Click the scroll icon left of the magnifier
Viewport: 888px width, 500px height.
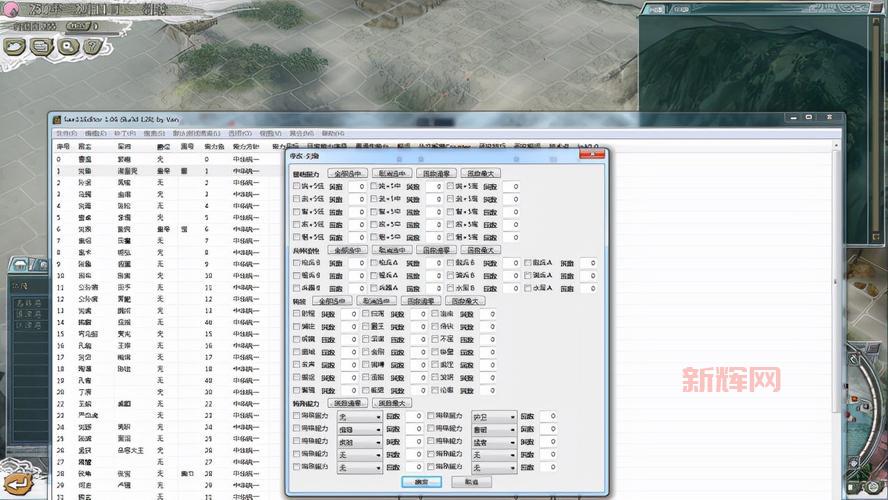(41, 46)
